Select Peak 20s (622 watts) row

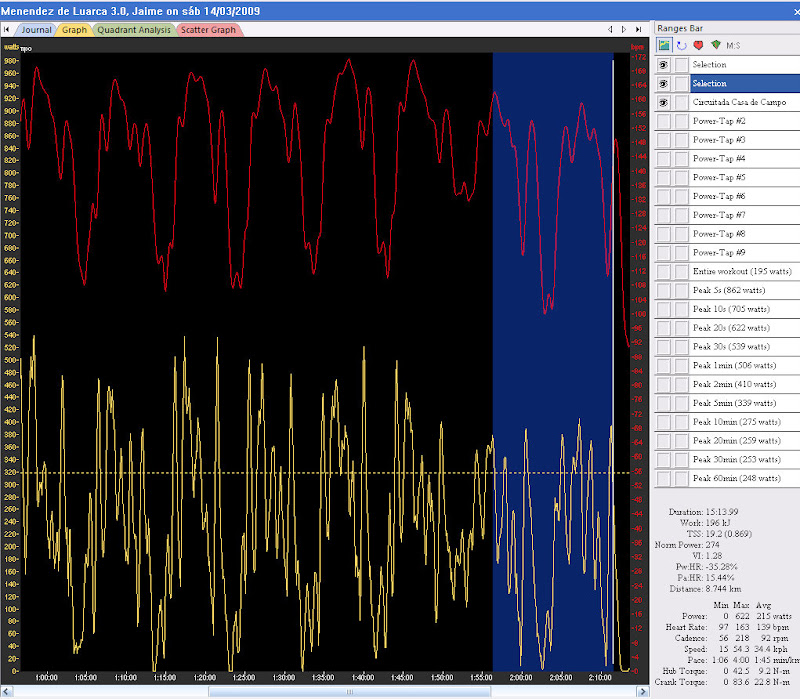pos(745,328)
